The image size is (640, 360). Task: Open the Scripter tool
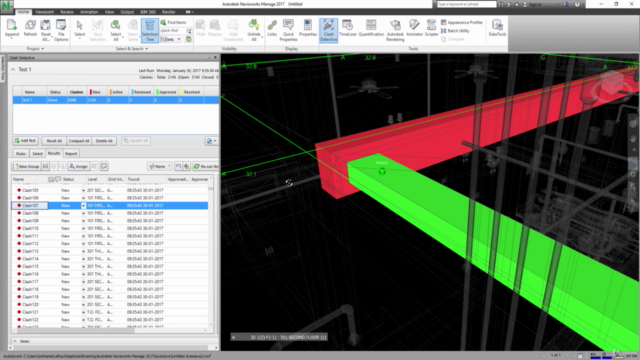point(431,29)
